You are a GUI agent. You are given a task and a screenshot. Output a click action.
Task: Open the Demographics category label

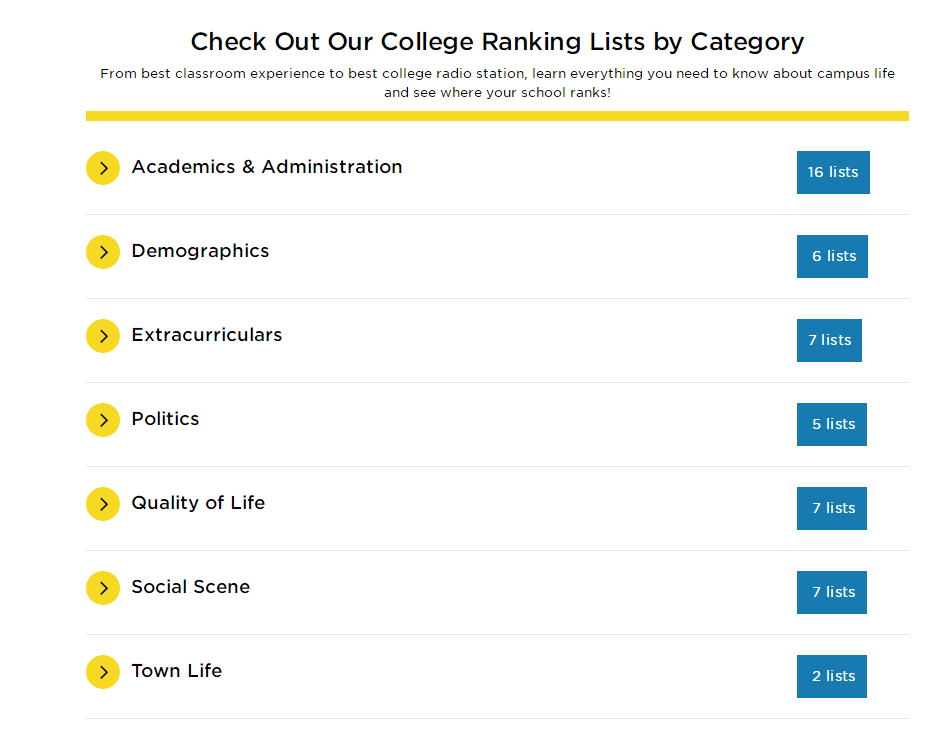[200, 251]
